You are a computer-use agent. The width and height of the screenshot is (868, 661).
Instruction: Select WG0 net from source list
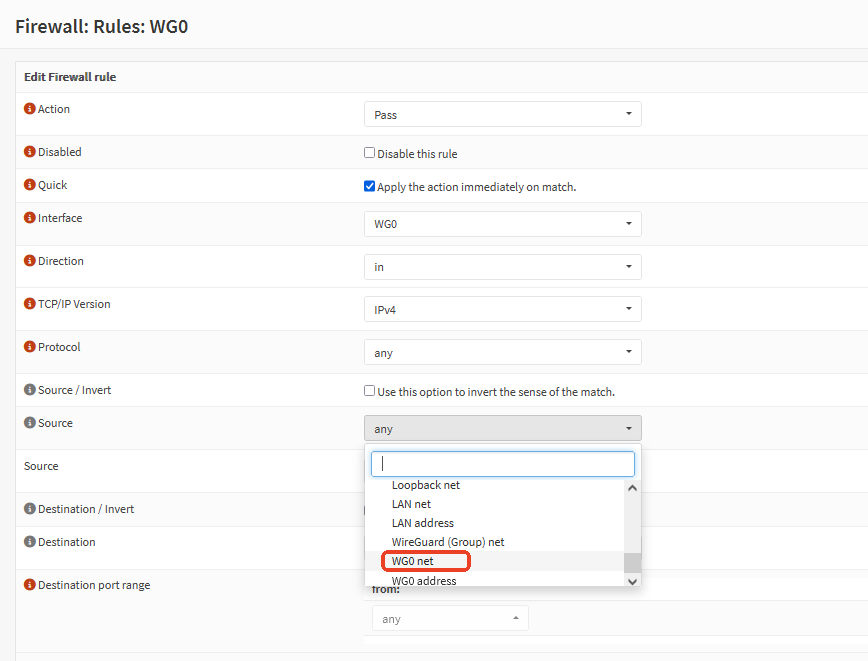pyautogui.click(x=412, y=562)
